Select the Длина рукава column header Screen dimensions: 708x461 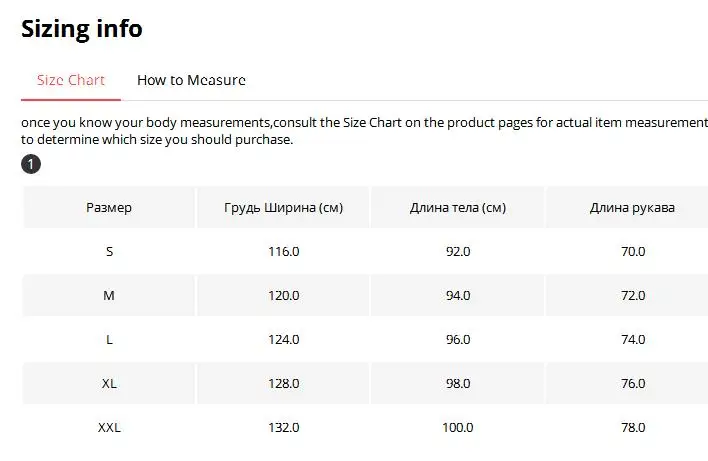tap(633, 208)
